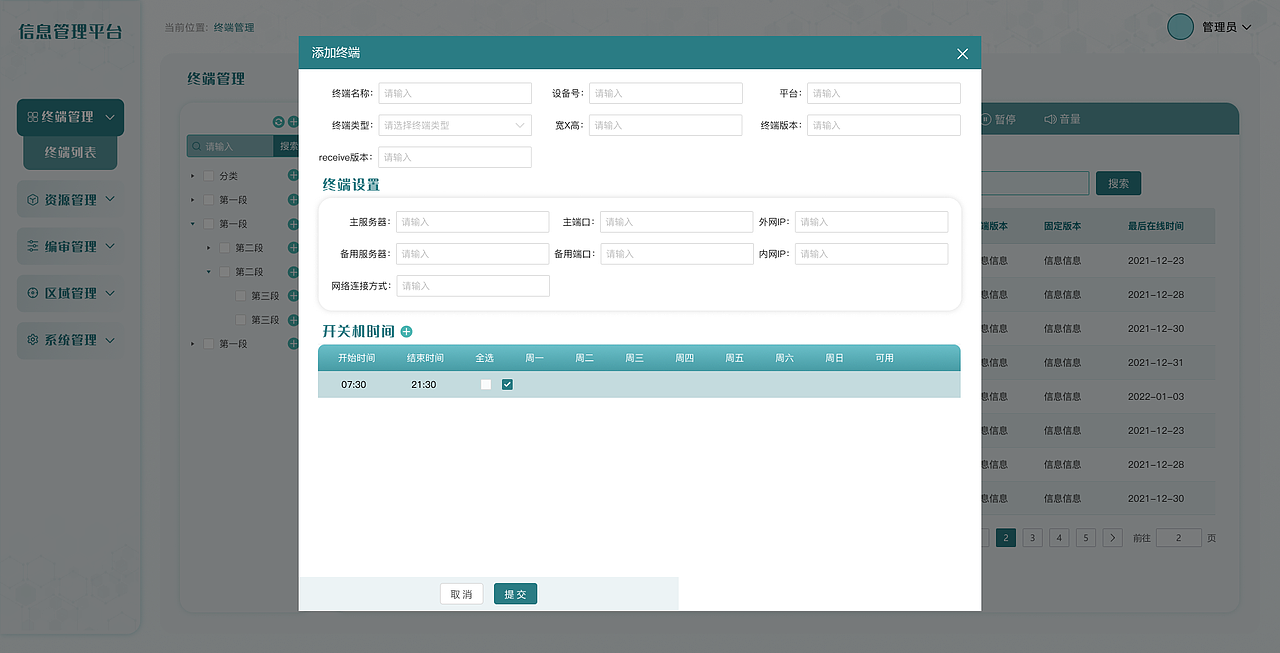1280x653 pixels.
Task: Focus the 主端口 input field
Action: point(677,222)
